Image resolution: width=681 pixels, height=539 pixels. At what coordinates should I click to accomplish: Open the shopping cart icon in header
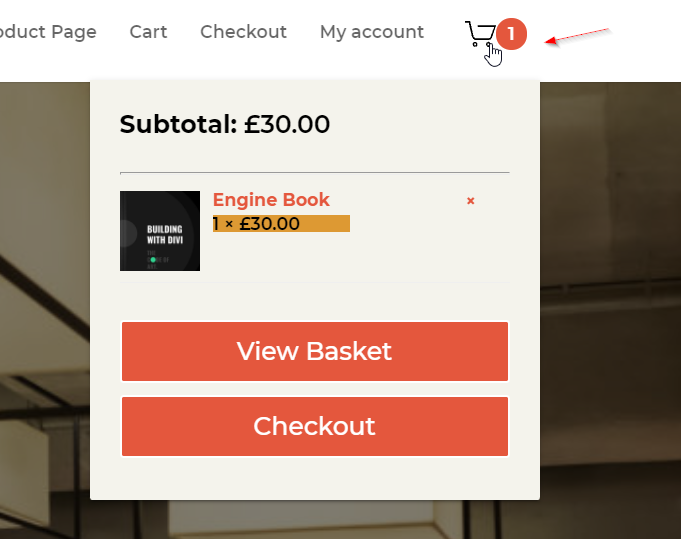pyautogui.click(x=479, y=34)
